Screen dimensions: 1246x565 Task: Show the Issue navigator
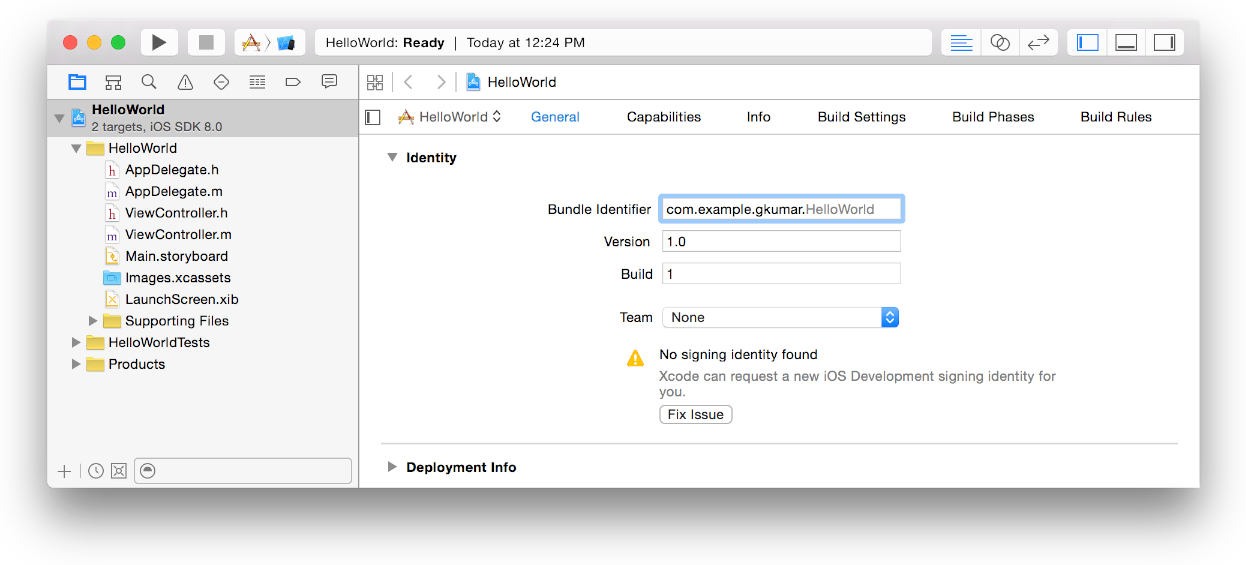[x=185, y=82]
